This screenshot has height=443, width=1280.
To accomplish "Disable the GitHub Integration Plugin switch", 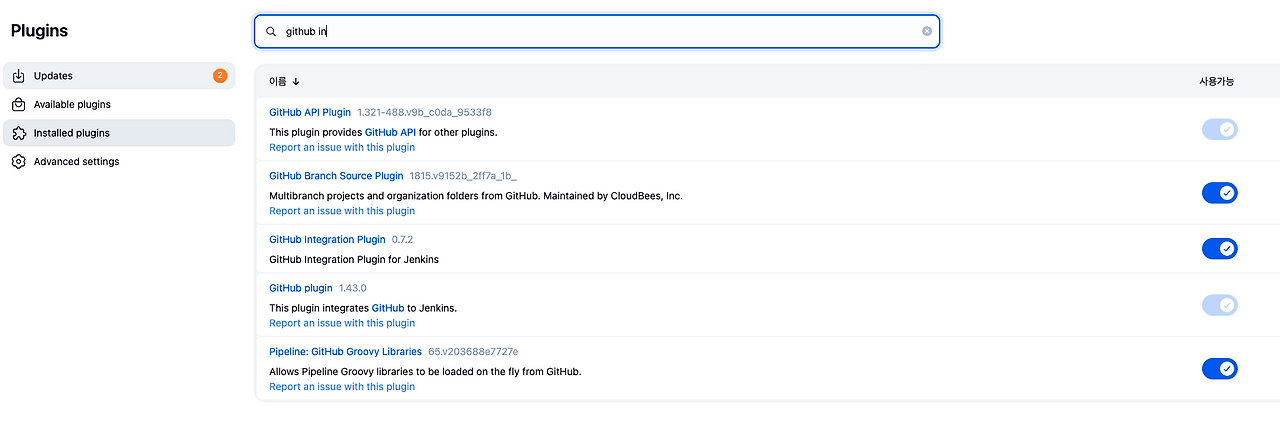I will 1220,248.
